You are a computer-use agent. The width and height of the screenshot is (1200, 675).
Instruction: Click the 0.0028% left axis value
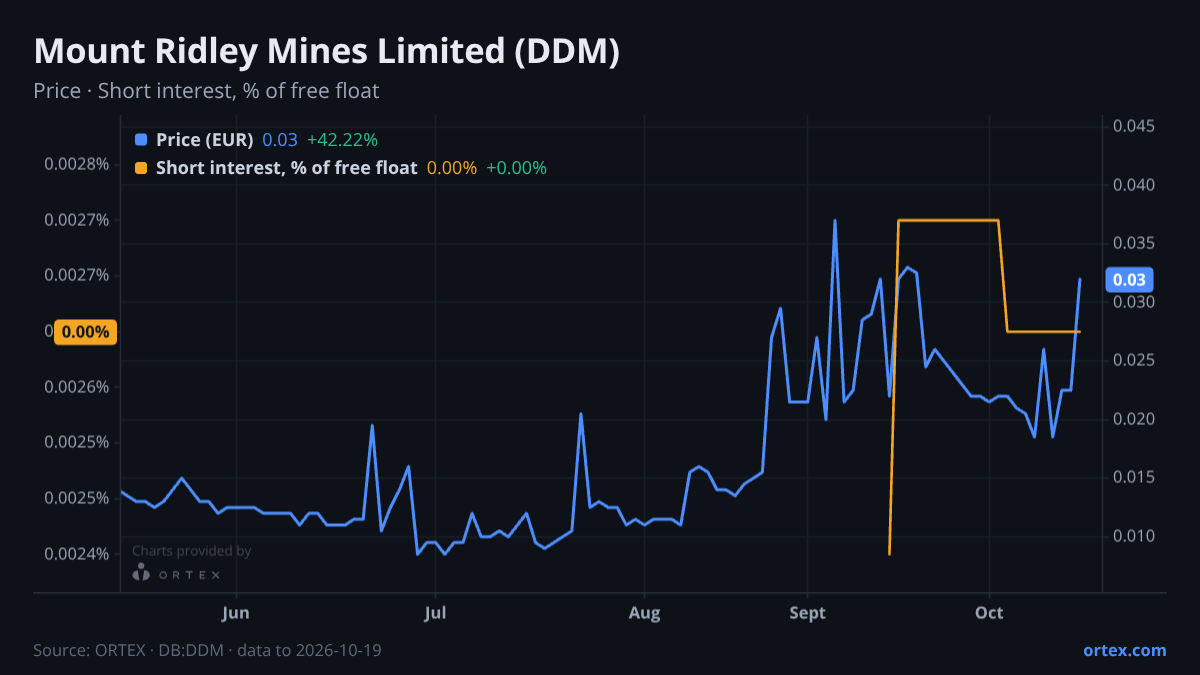(76, 164)
